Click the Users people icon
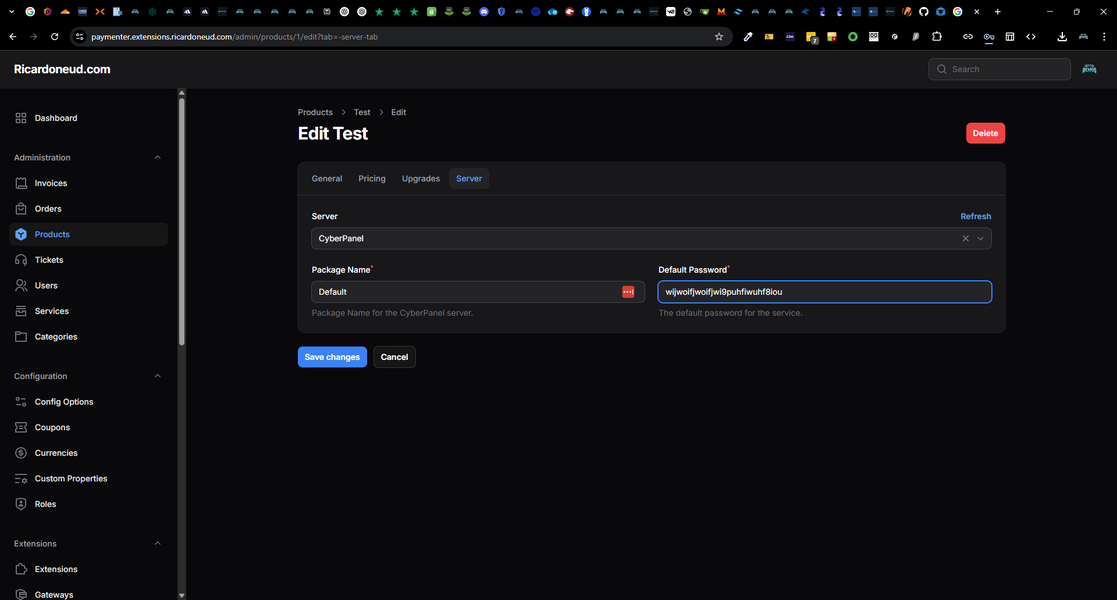The height and width of the screenshot is (600, 1117). (x=21, y=286)
